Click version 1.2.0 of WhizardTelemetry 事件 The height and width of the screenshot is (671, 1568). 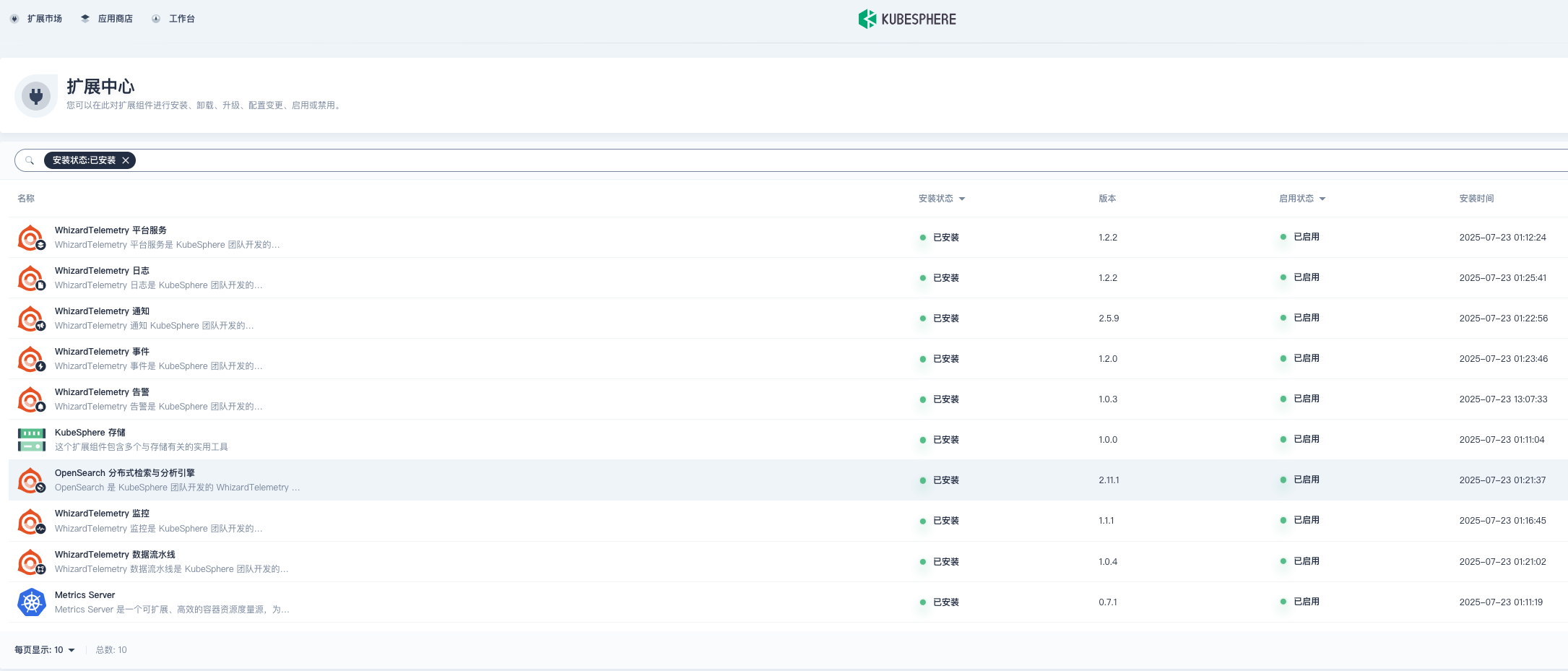click(1108, 359)
